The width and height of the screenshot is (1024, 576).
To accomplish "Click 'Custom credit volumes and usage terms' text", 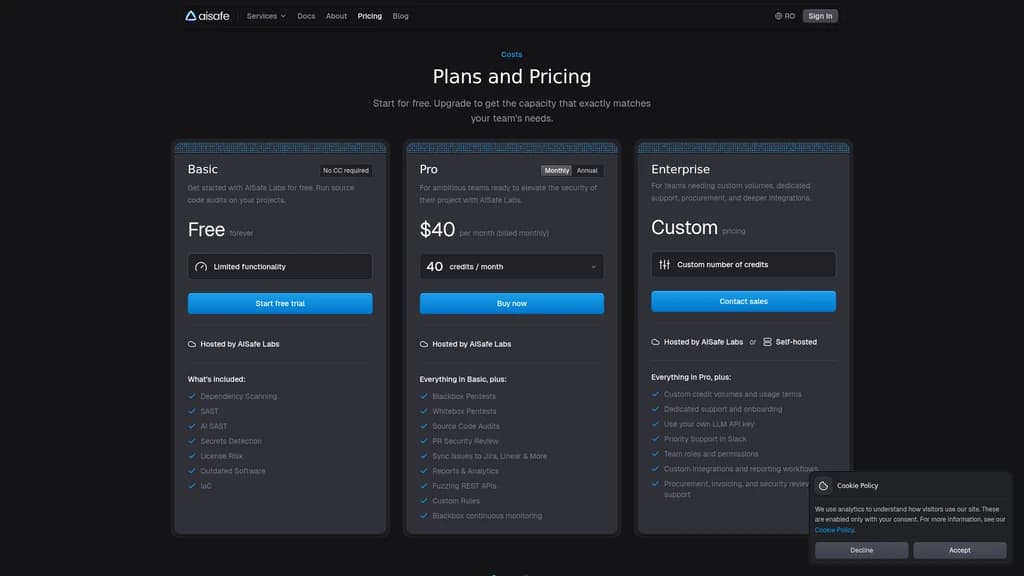I will (x=732, y=394).
